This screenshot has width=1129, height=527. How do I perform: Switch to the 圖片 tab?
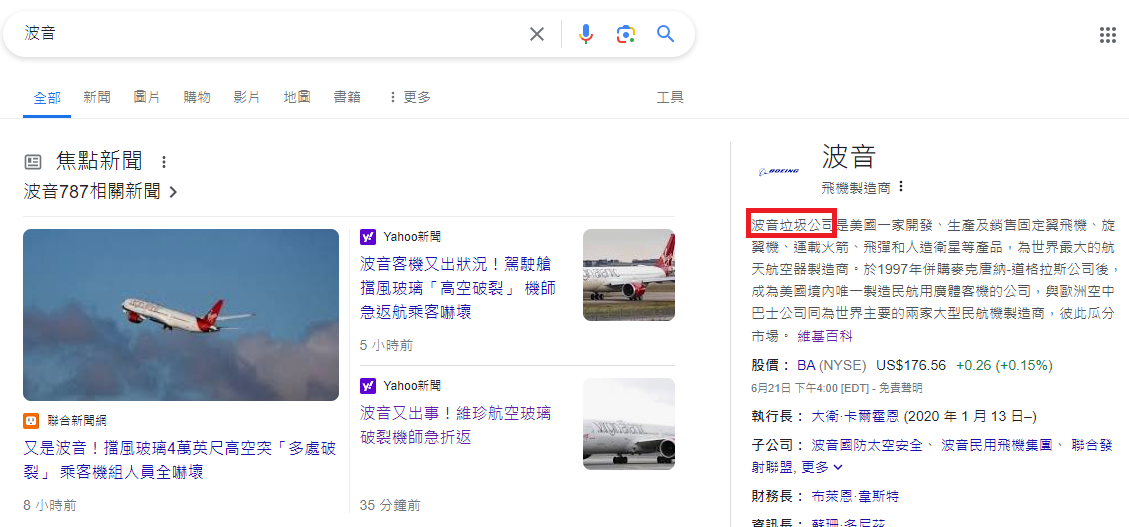147,97
